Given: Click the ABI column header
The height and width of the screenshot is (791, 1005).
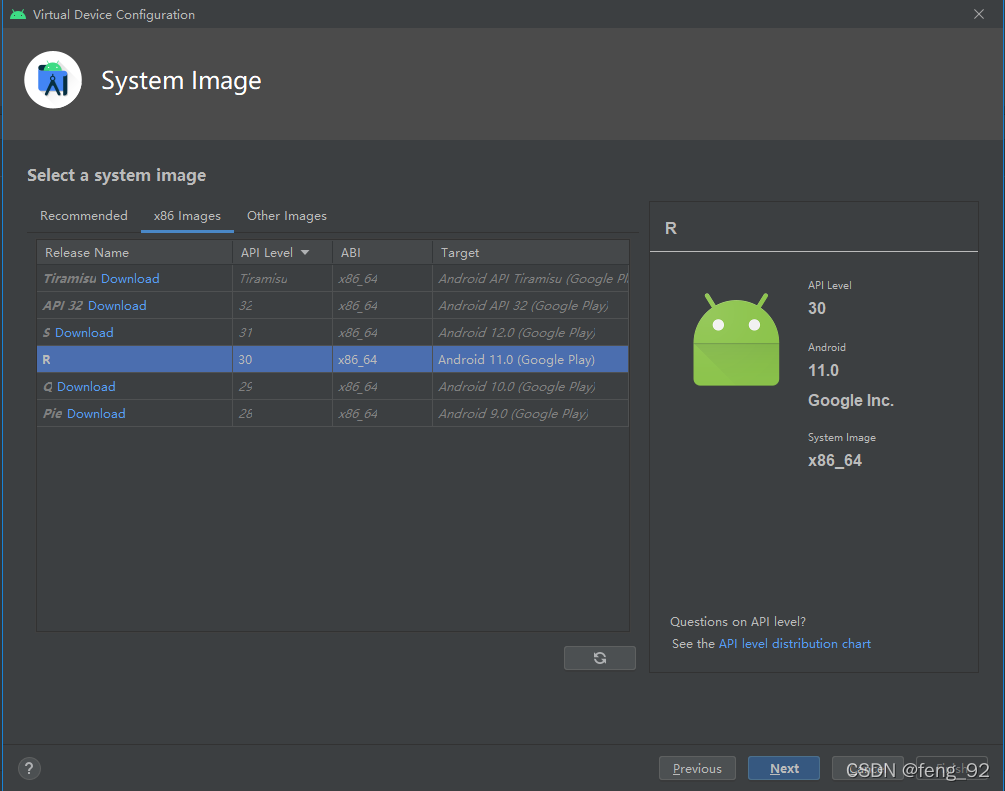Looking at the screenshot, I should click(x=350, y=252).
